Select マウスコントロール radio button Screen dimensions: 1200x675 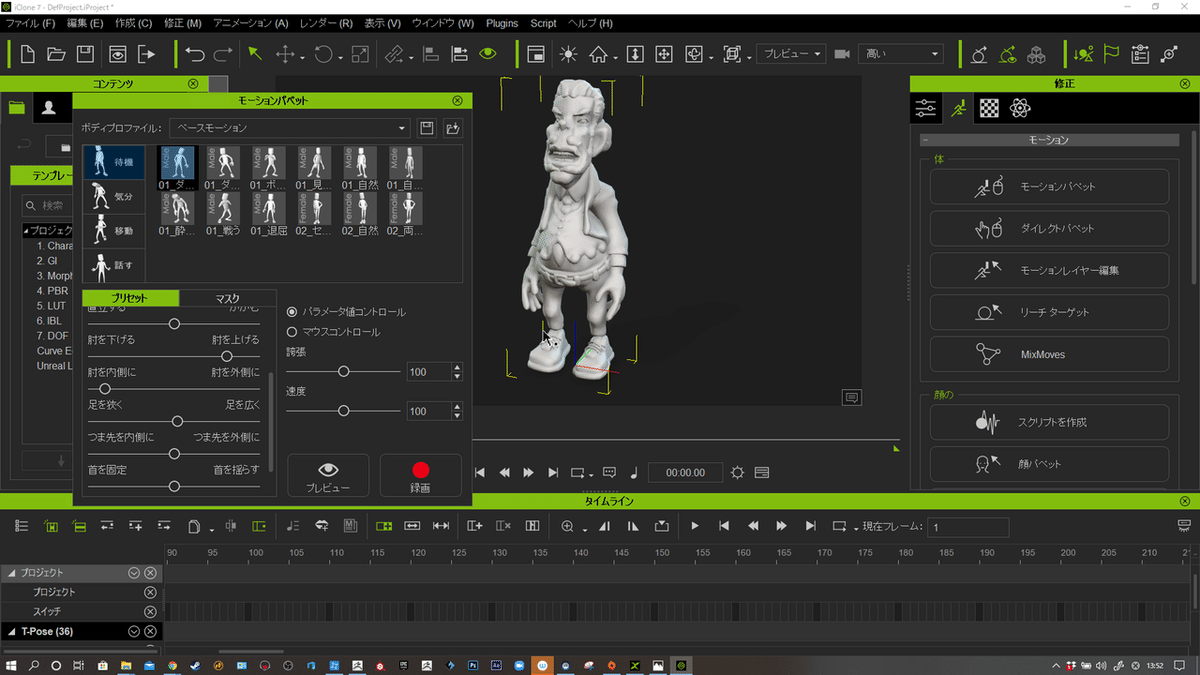pos(292,332)
